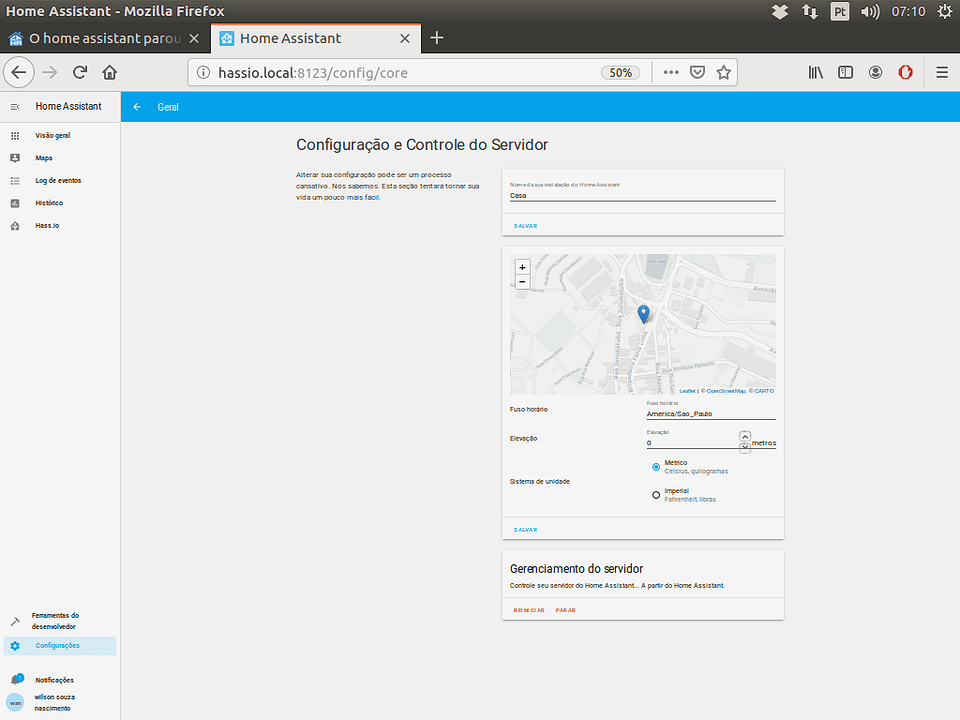The height and width of the screenshot is (720, 960).
Task: Increase Elevação using the up stepper arrow
Action: tap(744, 435)
